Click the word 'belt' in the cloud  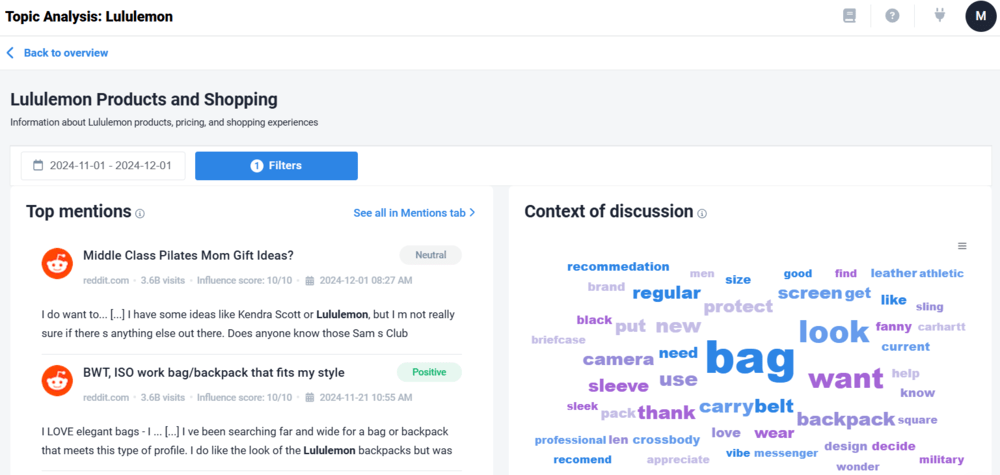click(x=774, y=406)
